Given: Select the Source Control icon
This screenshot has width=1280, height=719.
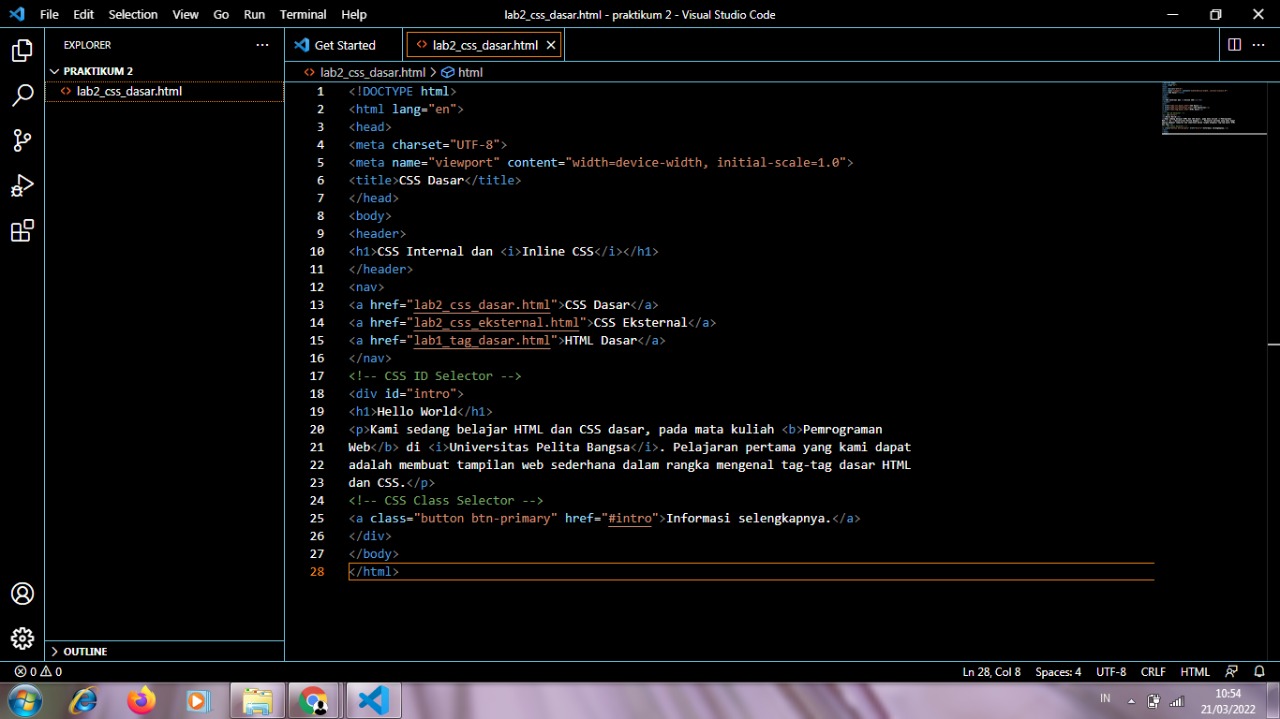Looking at the screenshot, I should (22, 141).
